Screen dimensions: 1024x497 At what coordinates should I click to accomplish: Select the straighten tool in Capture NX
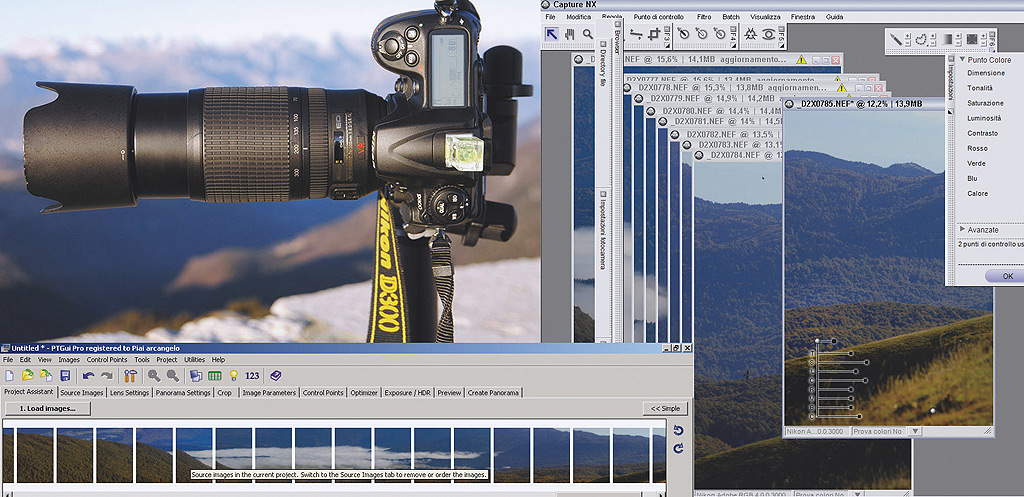(636, 35)
